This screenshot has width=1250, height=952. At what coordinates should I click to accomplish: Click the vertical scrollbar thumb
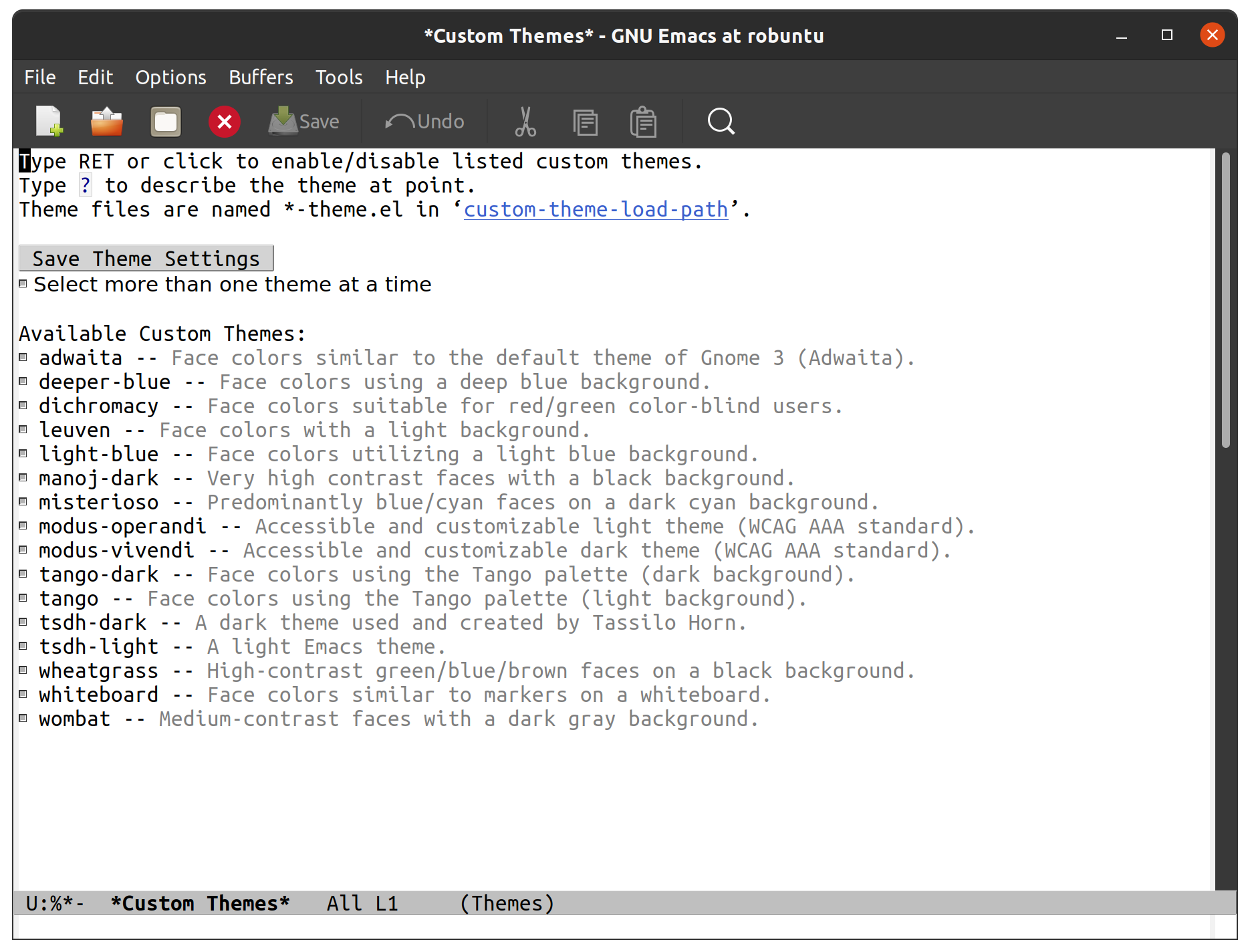(x=1225, y=300)
